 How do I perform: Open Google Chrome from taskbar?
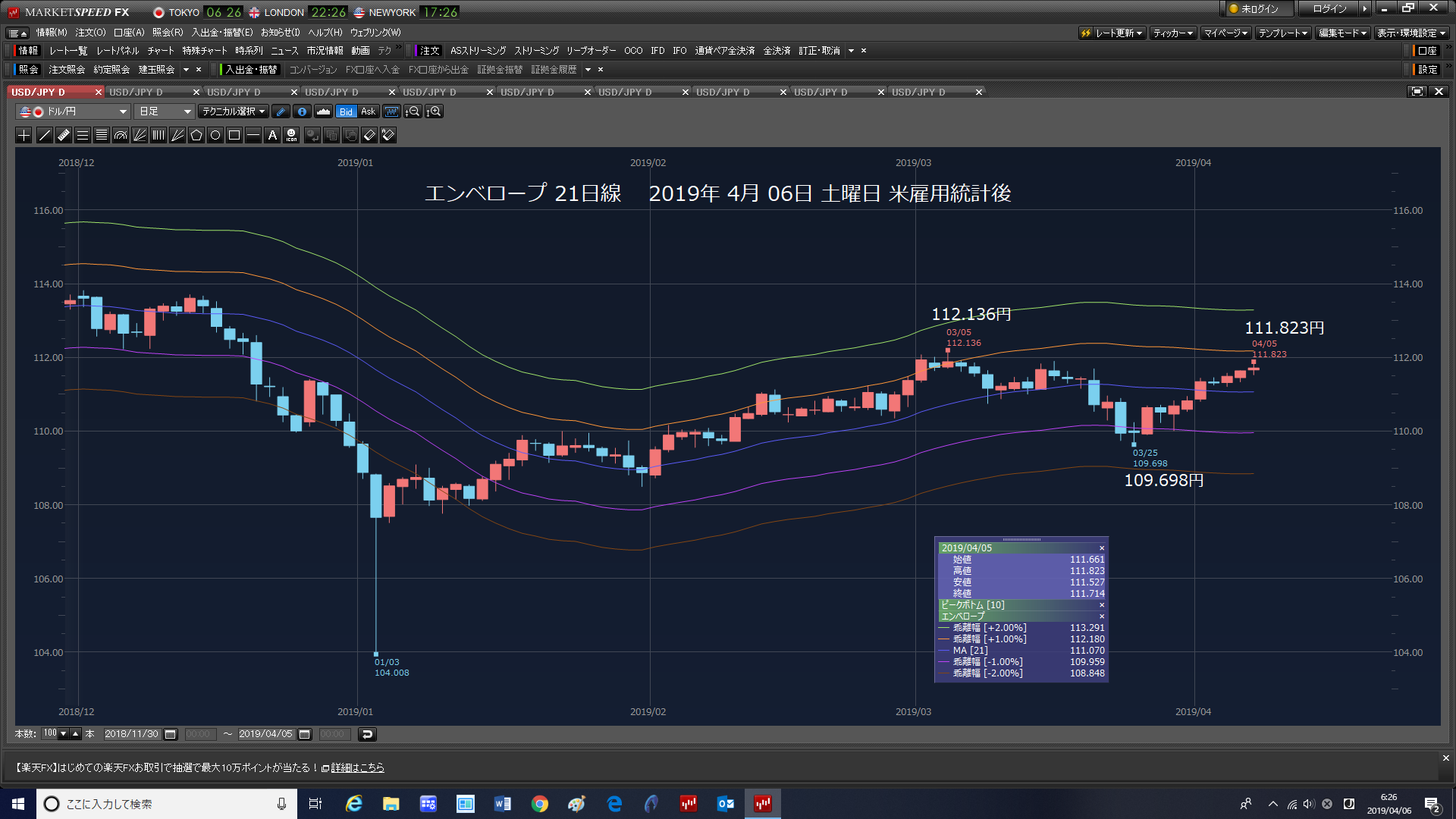(539, 804)
